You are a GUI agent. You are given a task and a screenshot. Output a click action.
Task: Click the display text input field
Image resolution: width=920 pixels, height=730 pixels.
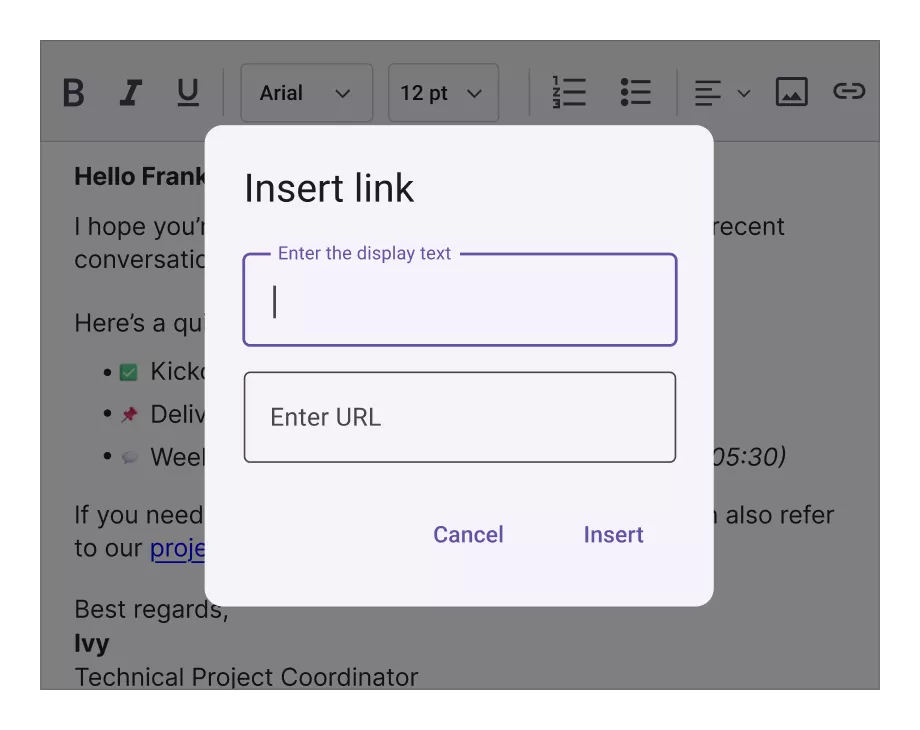[x=459, y=300]
